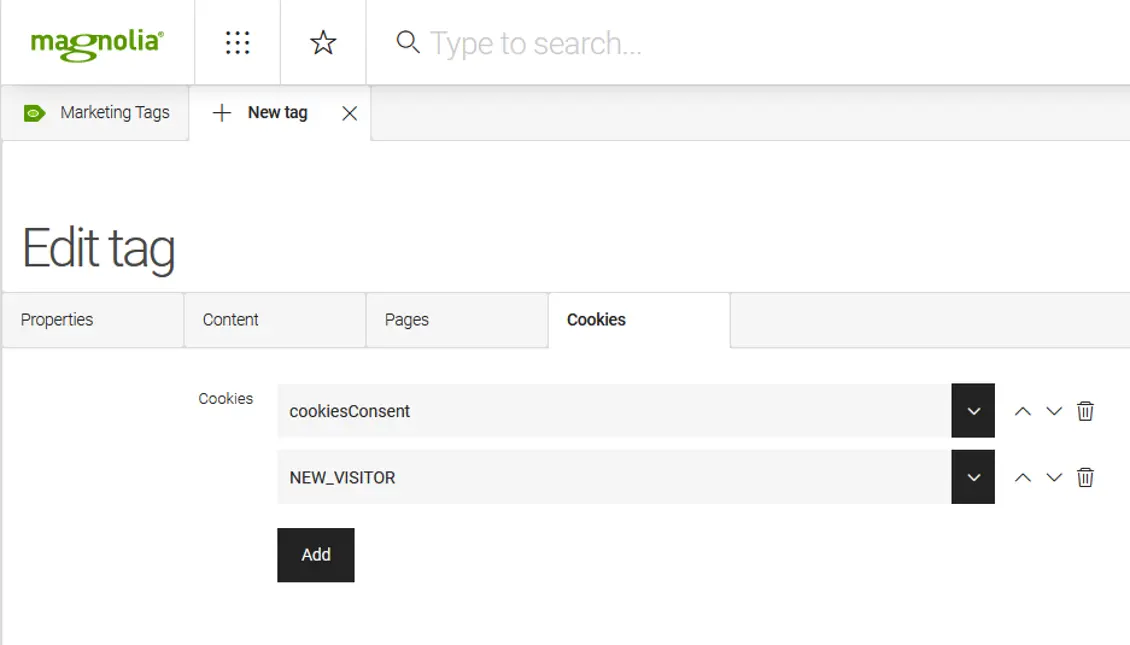Select the Cookies tab
This screenshot has height=645, width=1130.
pos(596,320)
